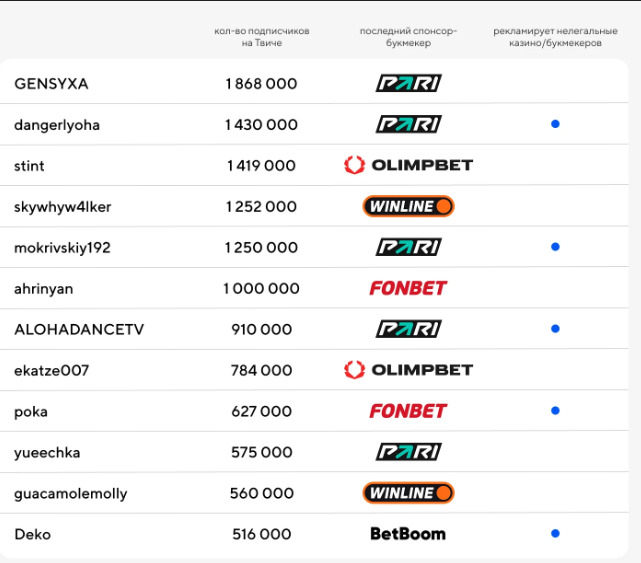Click the blue dot in mokrivskiy192 row

tap(555, 247)
